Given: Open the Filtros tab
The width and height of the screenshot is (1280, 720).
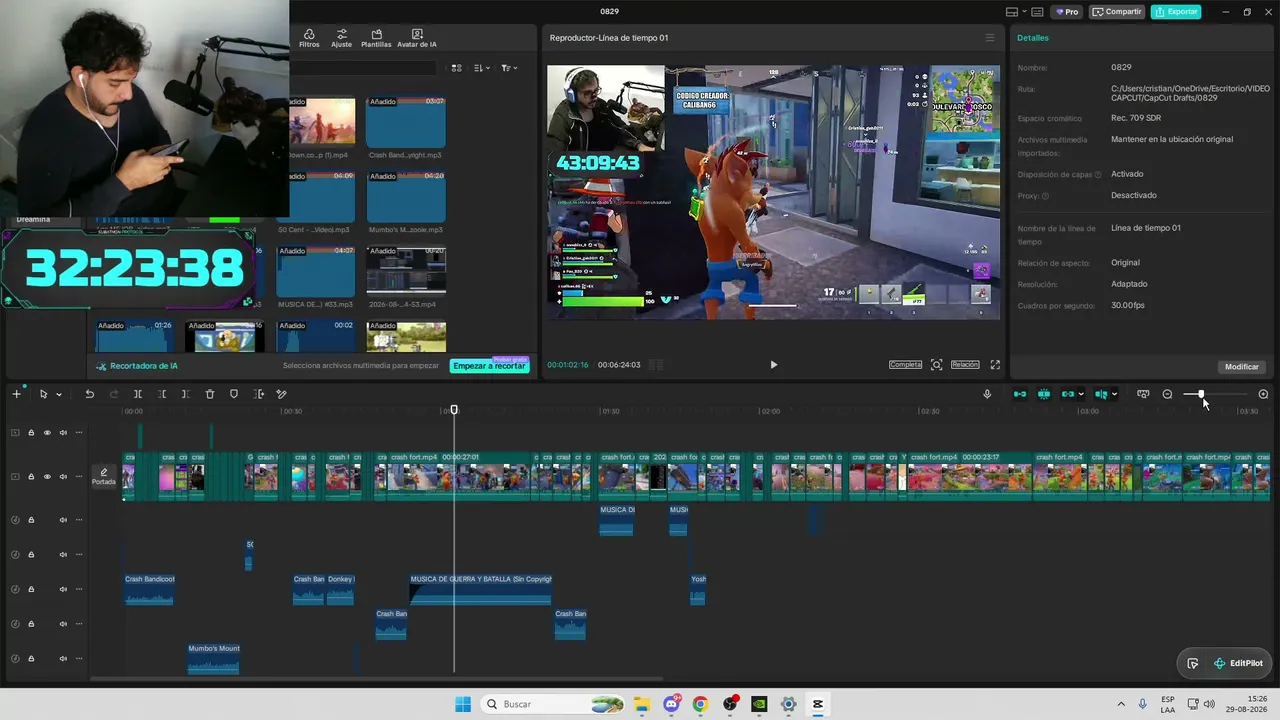Looking at the screenshot, I should pyautogui.click(x=309, y=38).
